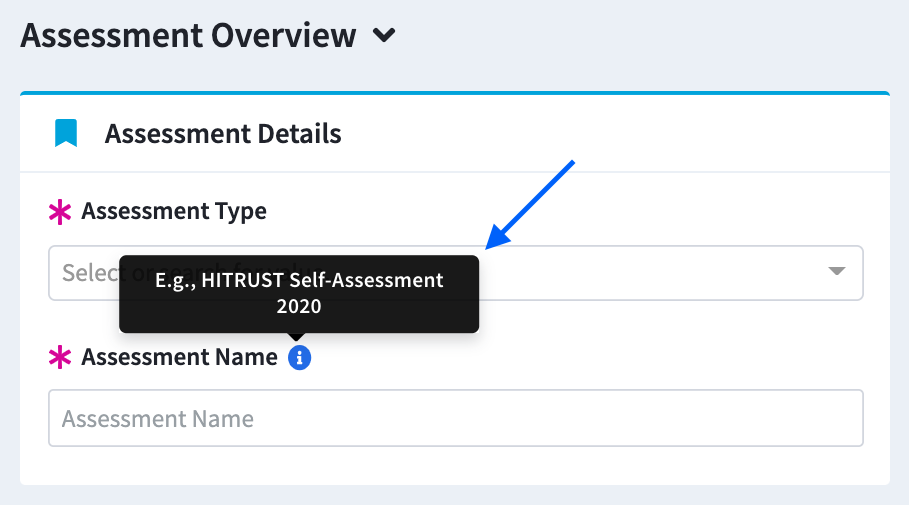Collapse Assessment Overview using the chevron
Viewport: 909px width, 505px height.
[x=384, y=35]
